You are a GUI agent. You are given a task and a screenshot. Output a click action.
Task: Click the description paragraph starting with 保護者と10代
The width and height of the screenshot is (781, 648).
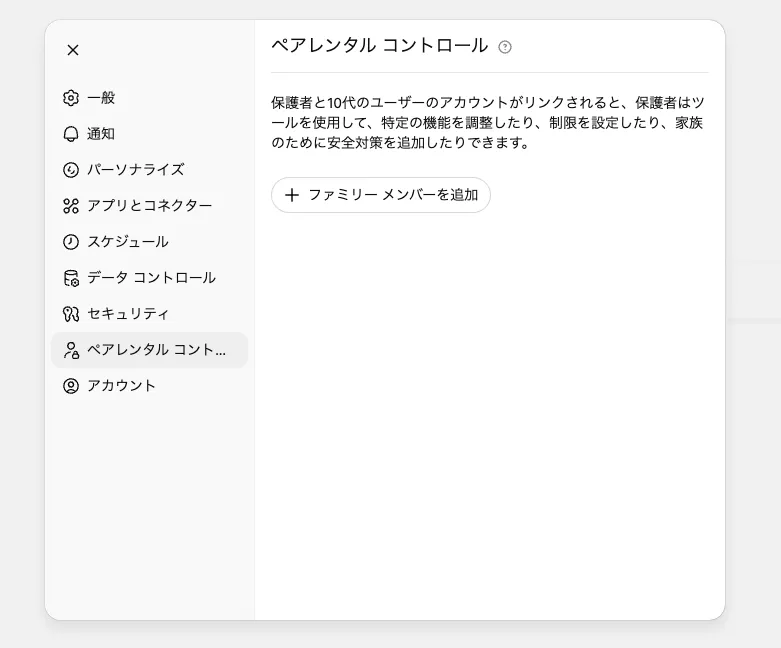488,123
